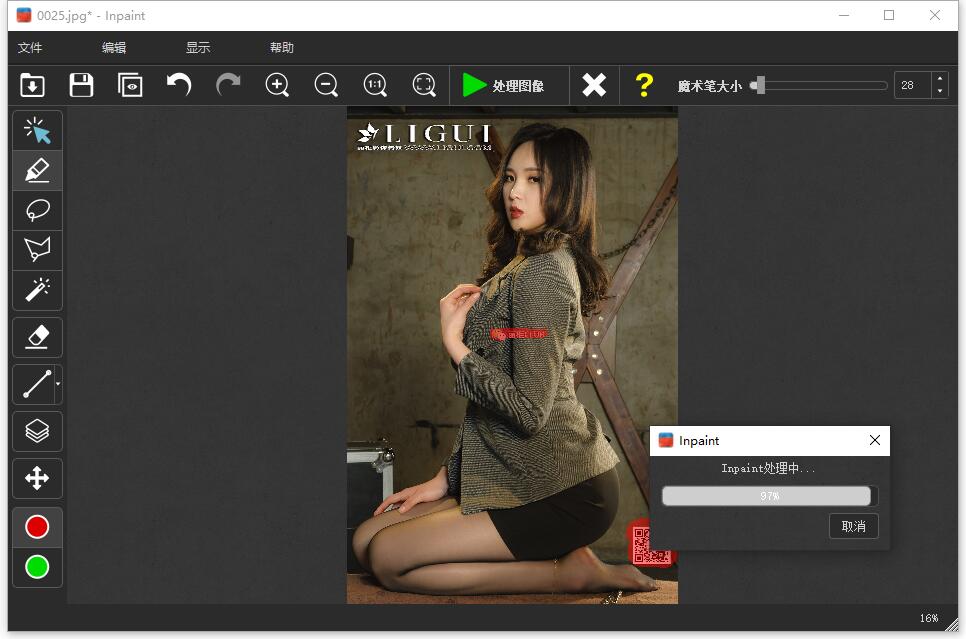This screenshot has height=639, width=966.
Task: Select the marker pen tool
Action: click(x=37, y=170)
